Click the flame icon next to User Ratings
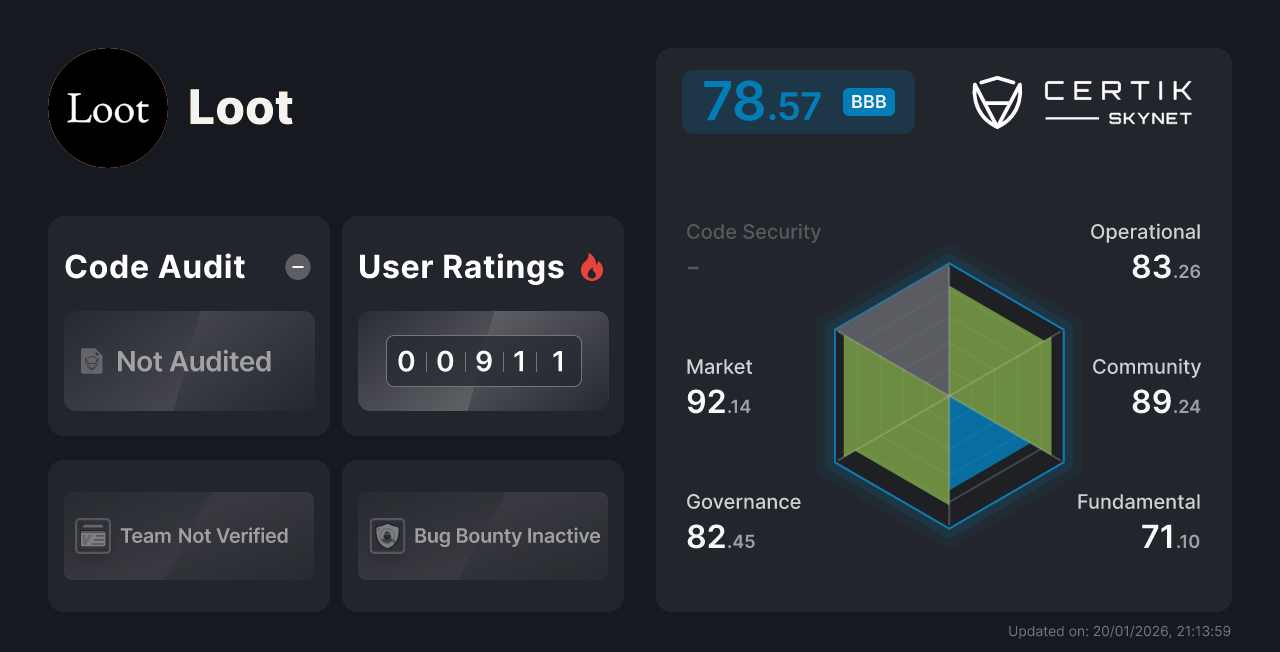This screenshot has width=1280, height=652. click(592, 266)
